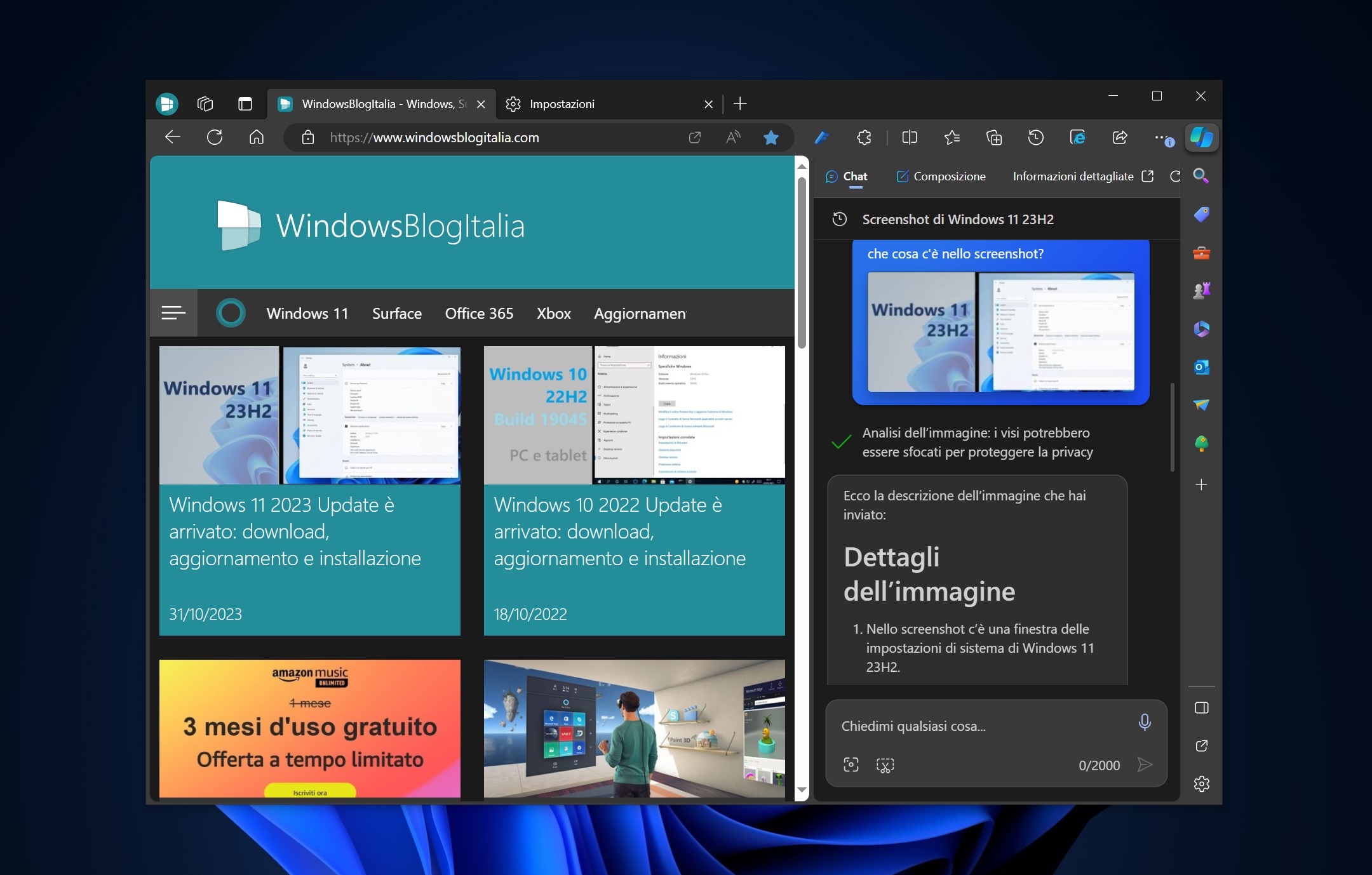Open site in app icon in address bar
Viewport: 1372px width, 875px height.
(x=694, y=138)
